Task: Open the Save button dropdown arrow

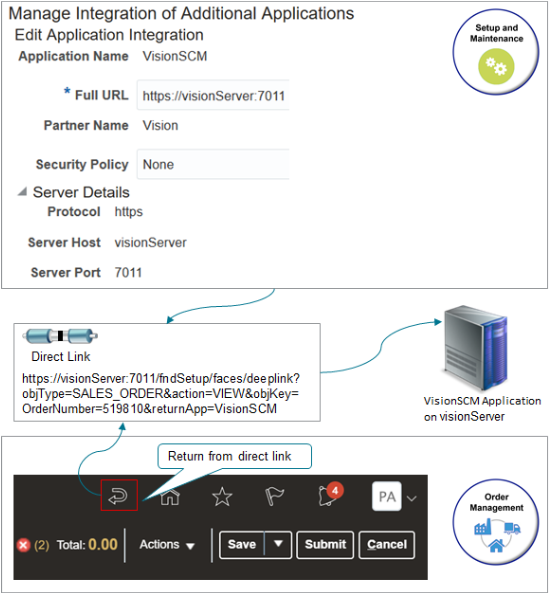Action: click(x=278, y=545)
